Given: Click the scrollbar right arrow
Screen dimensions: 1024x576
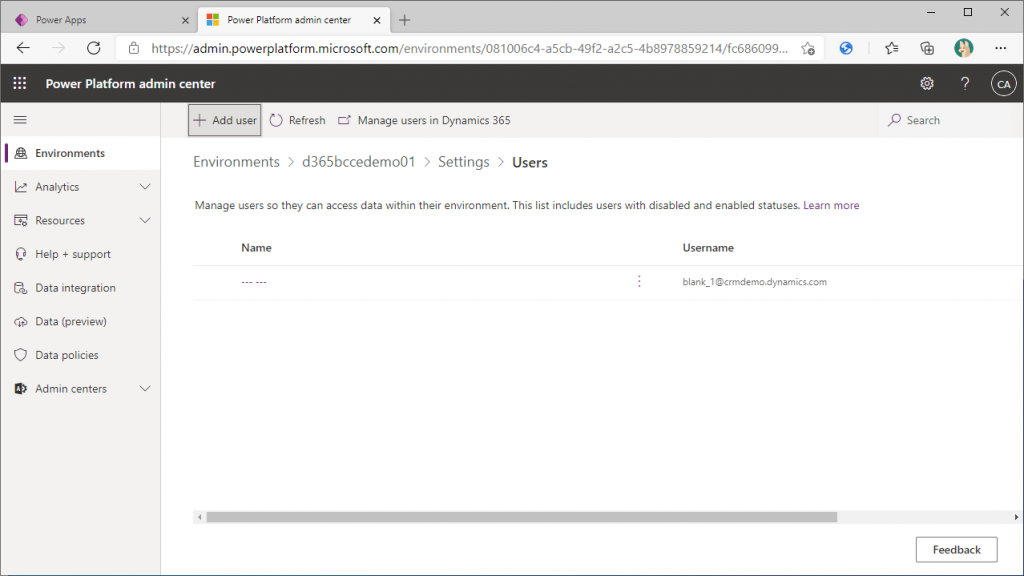Looking at the screenshot, I should point(1016,517).
